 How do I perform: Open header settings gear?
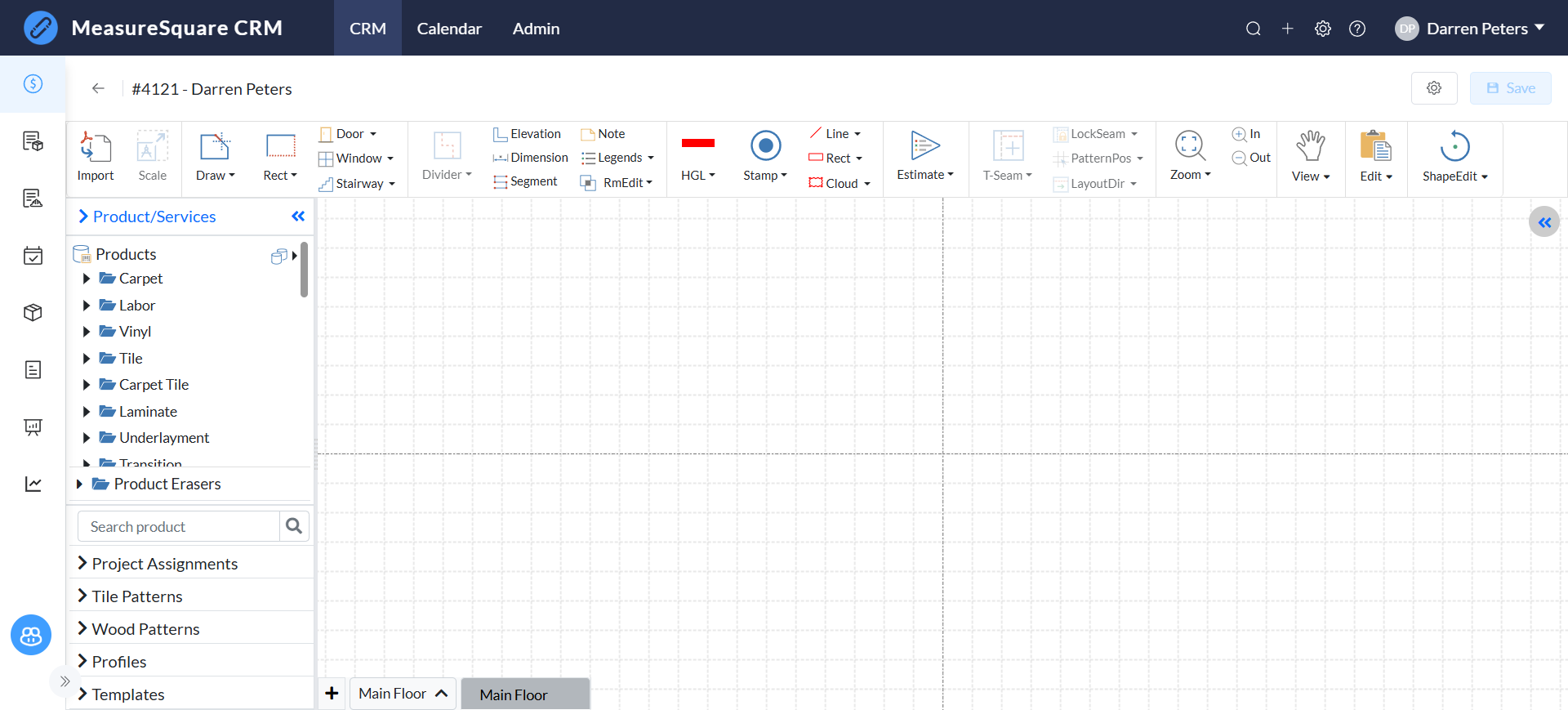click(x=1323, y=29)
